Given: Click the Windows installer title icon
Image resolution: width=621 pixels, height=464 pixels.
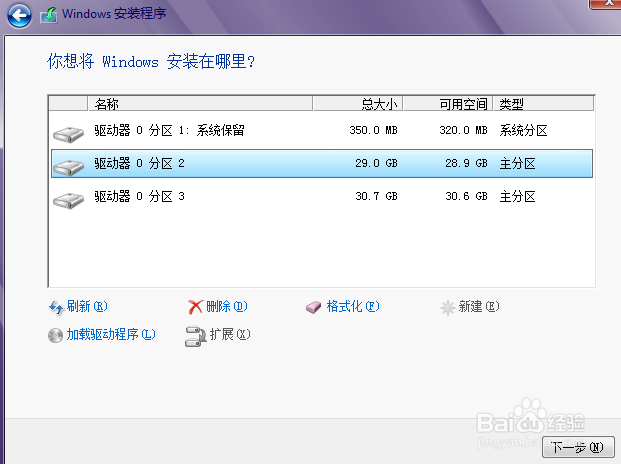Looking at the screenshot, I should pos(49,15).
